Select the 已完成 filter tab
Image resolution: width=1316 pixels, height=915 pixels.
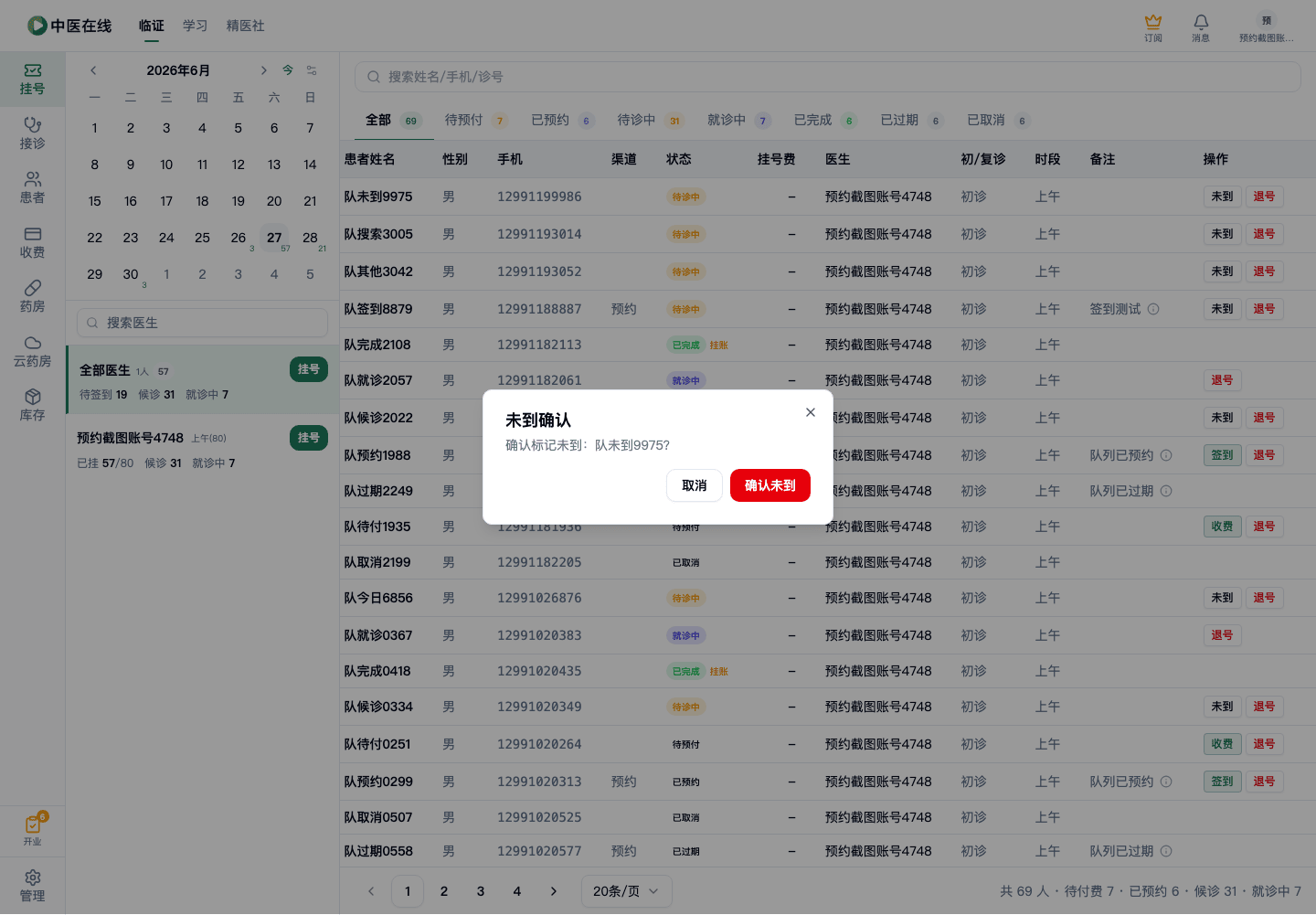[x=825, y=120]
